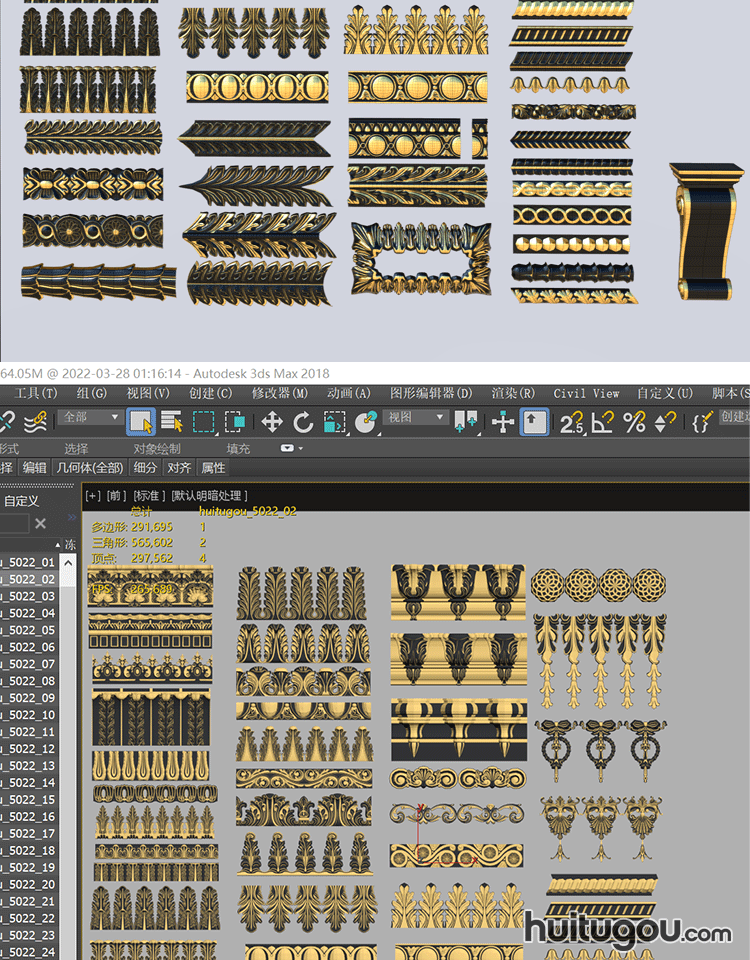This screenshot has width=750, height=960.
Task: Click the 几何体(全部) button
Action: [90, 467]
